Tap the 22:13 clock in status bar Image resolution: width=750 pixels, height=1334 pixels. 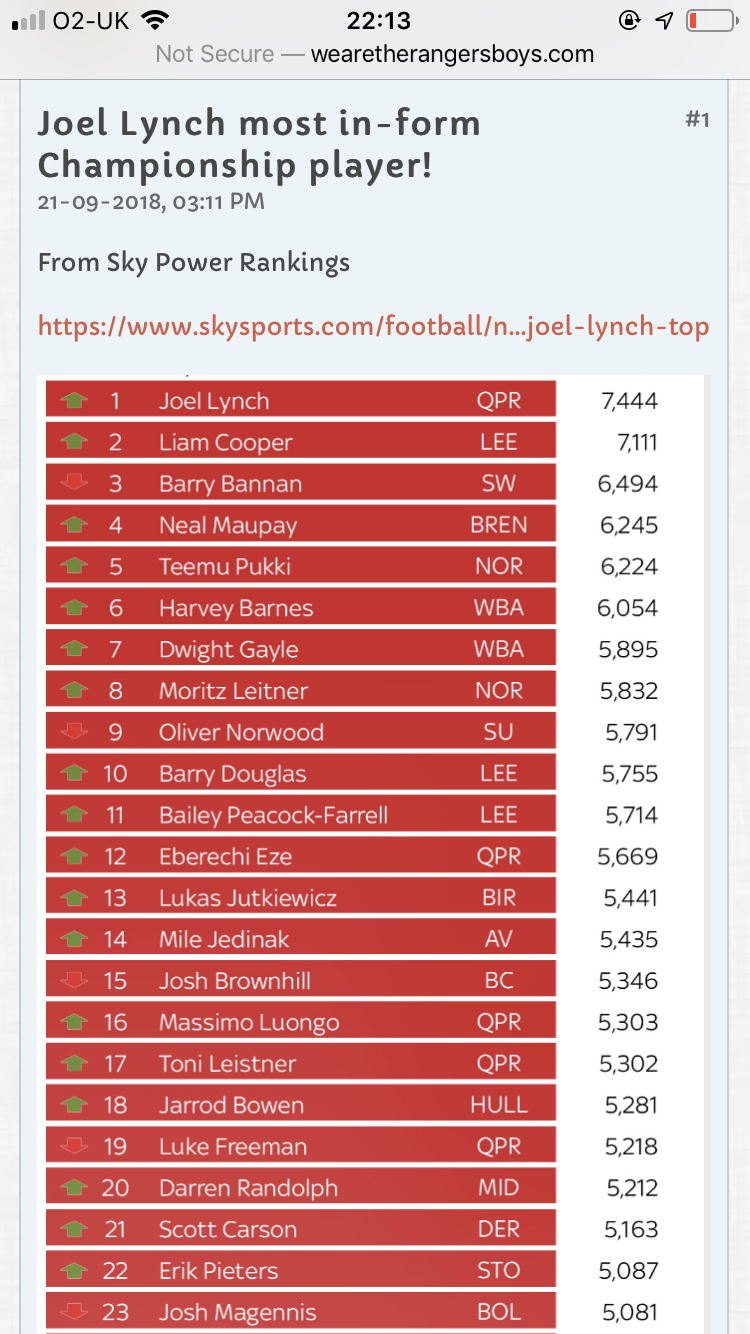coord(378,21)
